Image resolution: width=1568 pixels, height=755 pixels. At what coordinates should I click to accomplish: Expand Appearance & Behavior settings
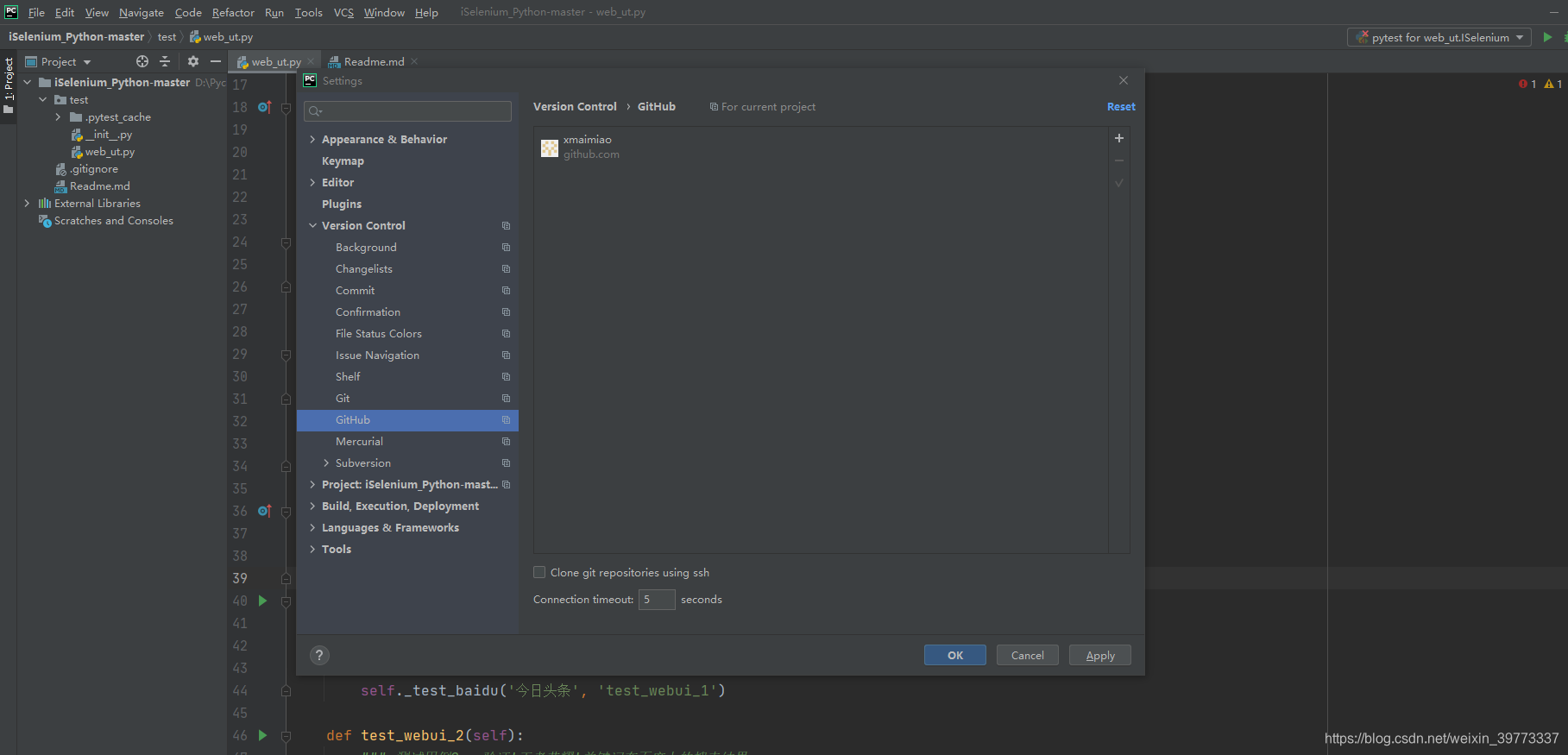tap(312, 139)
